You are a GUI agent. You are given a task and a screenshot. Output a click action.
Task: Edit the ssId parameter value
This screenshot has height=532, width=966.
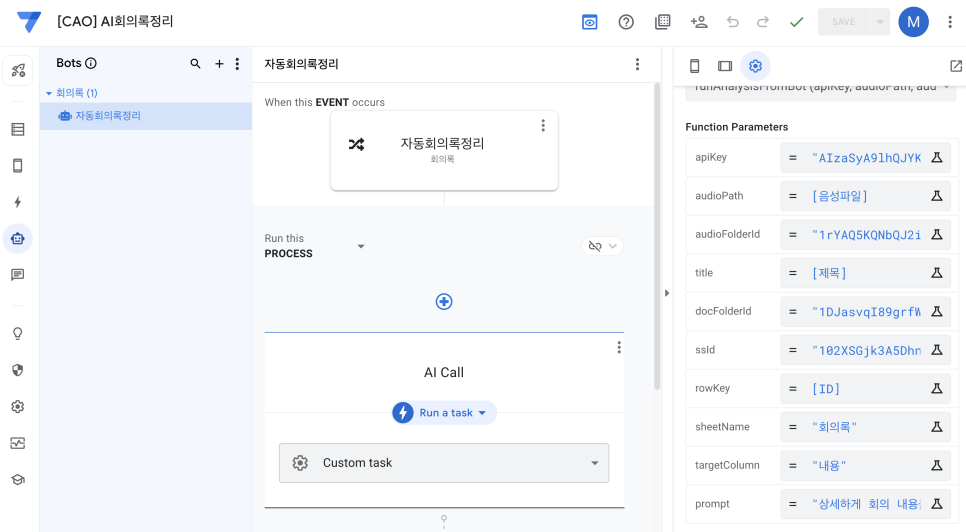tap(866, 350)
